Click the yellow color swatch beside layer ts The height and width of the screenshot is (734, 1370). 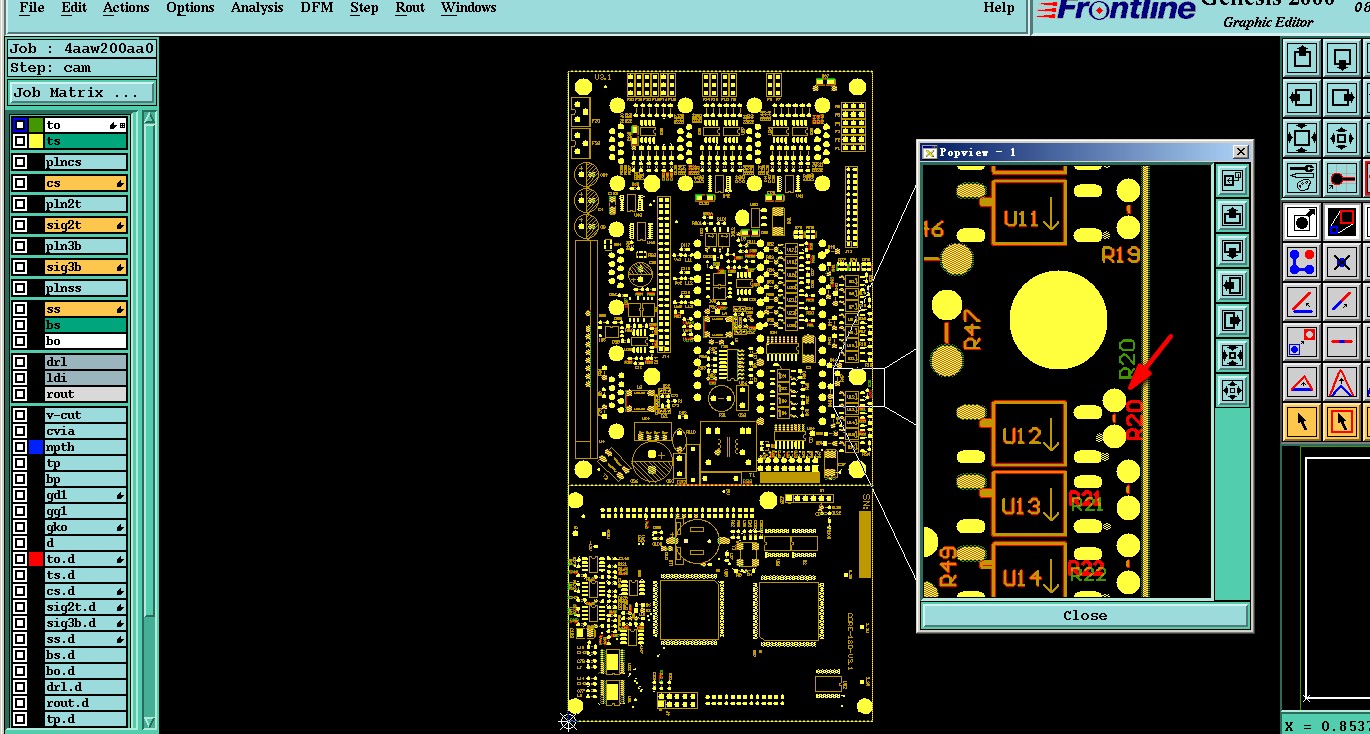[36, 141]
